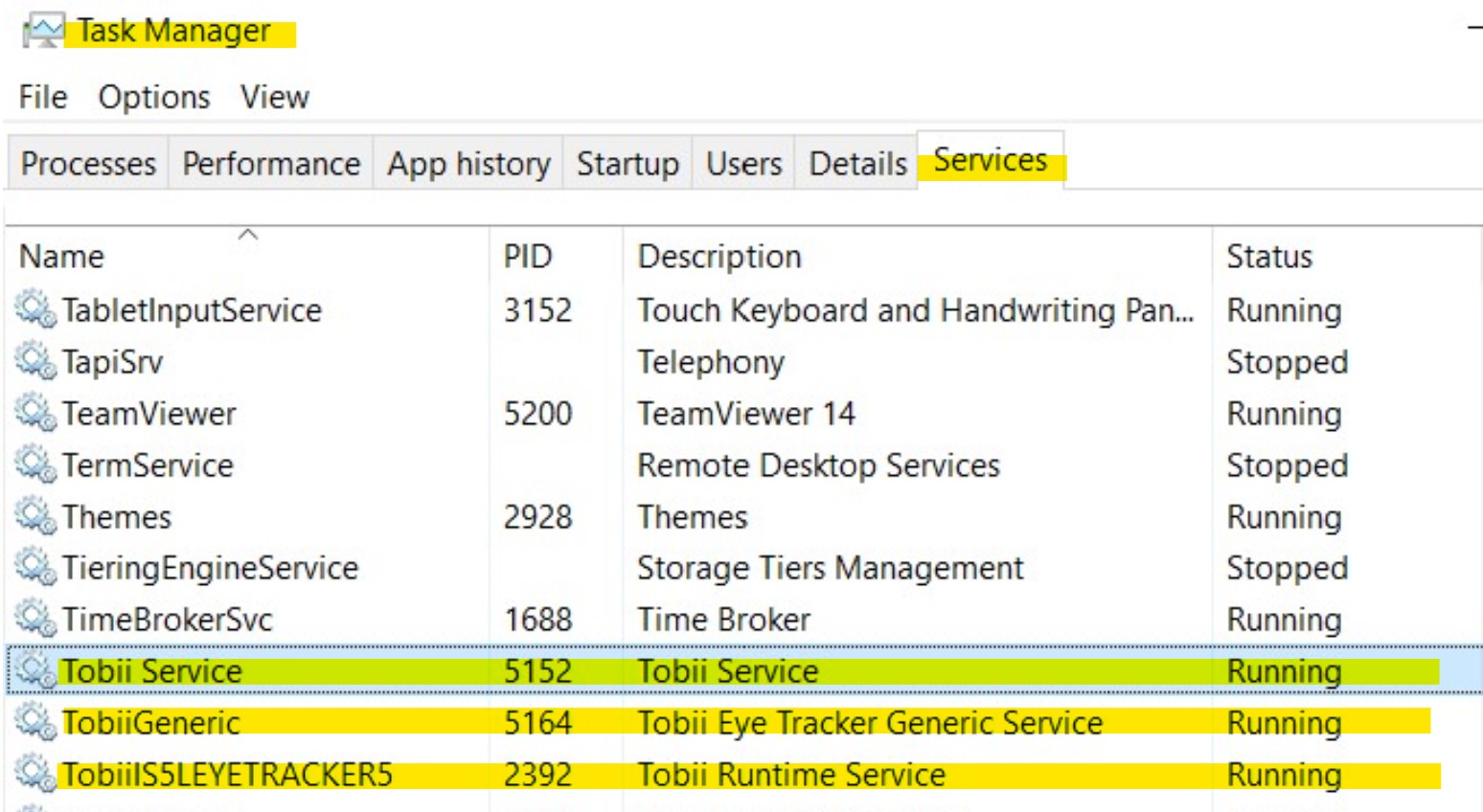This screenshot has height=812, width=1483.
Task: Open the Options menu
Action: click(154, 97)
